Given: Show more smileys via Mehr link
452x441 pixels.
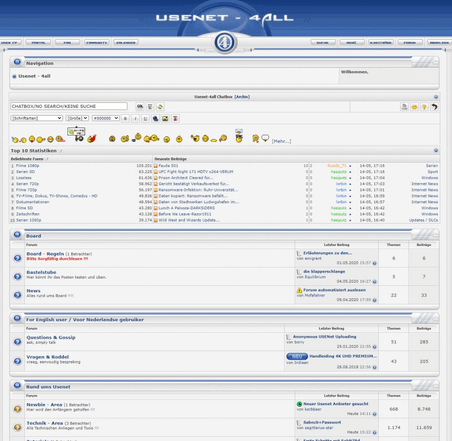Looking at the screenshot, I should coord(281,141).
